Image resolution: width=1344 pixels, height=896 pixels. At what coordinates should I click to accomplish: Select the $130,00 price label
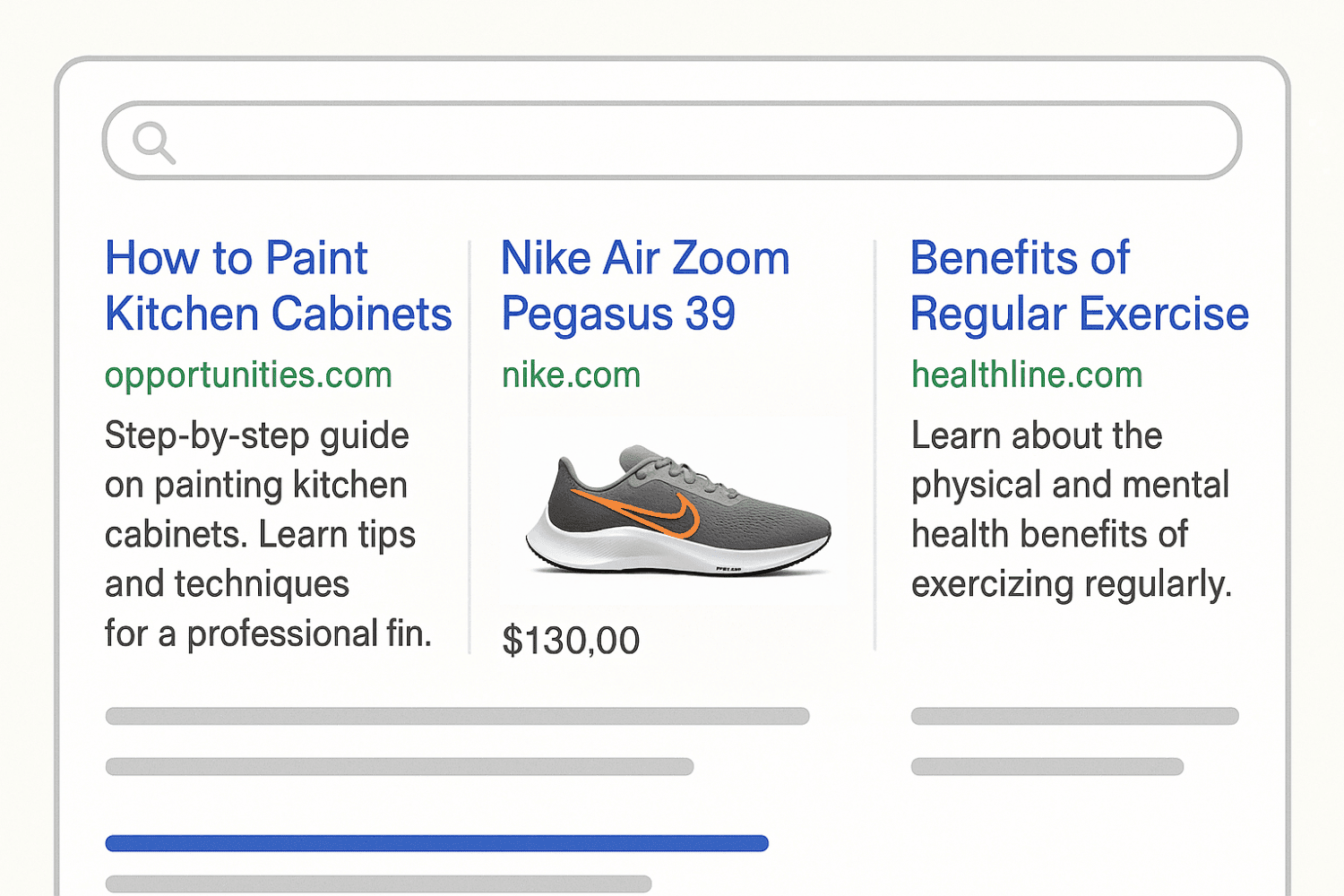pyautogui.click(x=571, y=641)
